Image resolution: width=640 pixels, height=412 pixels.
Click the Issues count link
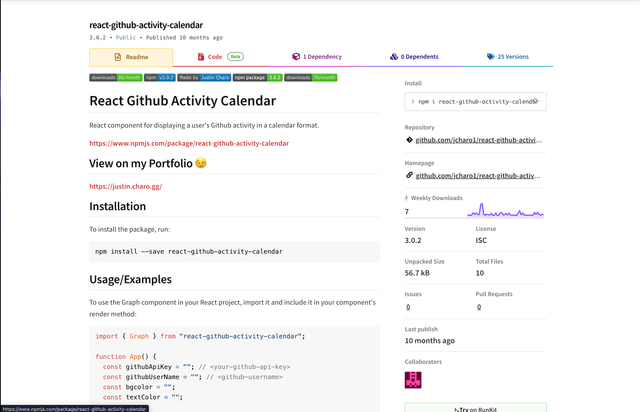[x=407, y=307]
